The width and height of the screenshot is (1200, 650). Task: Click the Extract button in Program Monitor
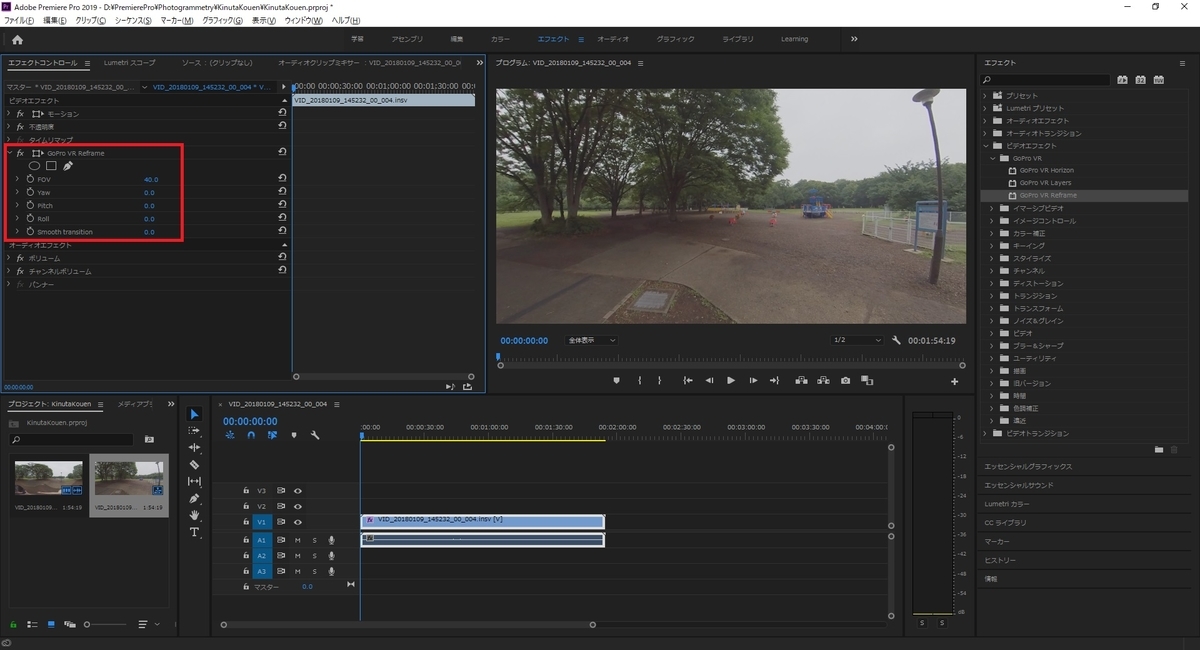tap(823, 380)
